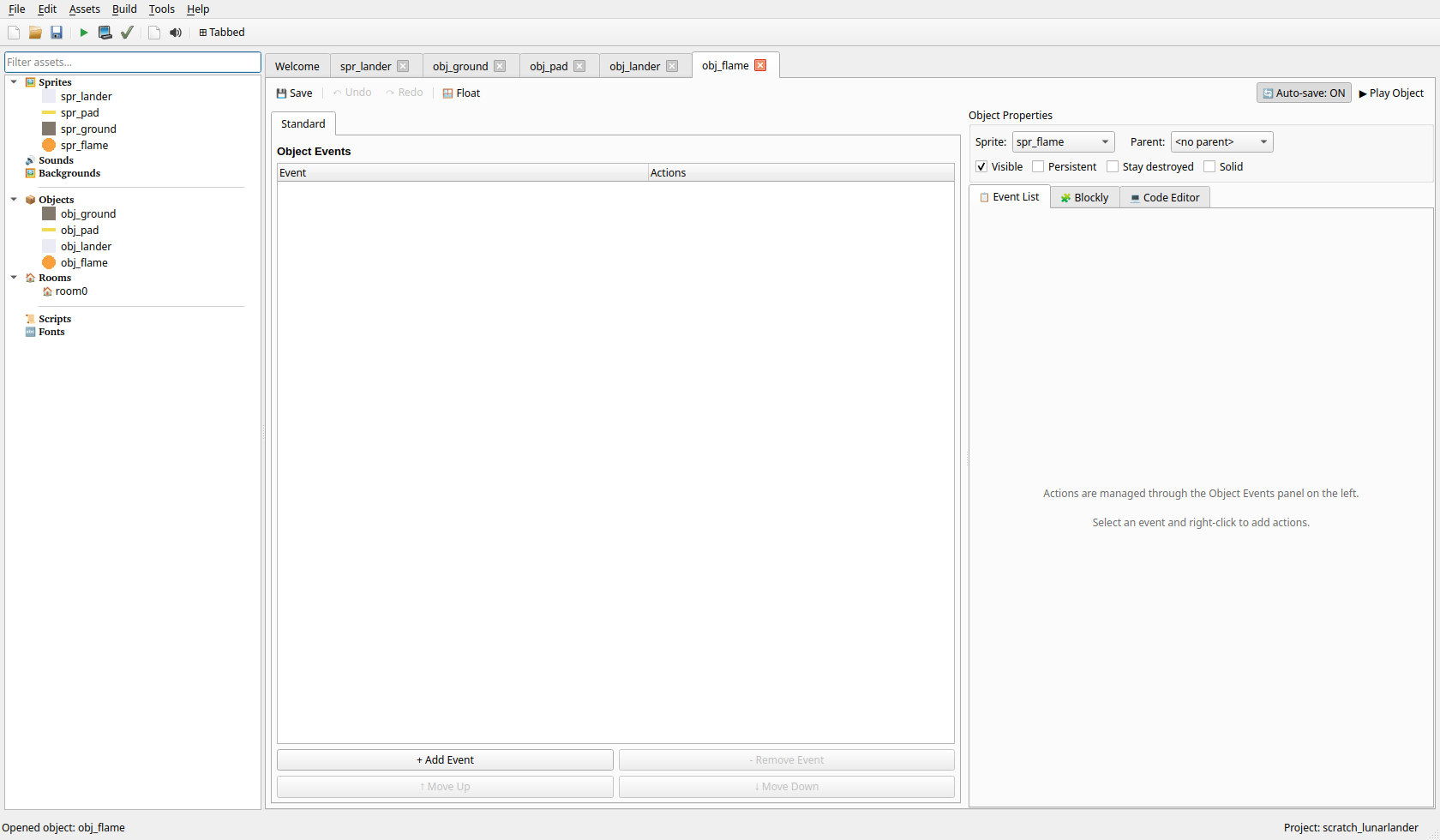
Task: Click obj_ground brown icon under Objects
Action: [x=49, y=213]
